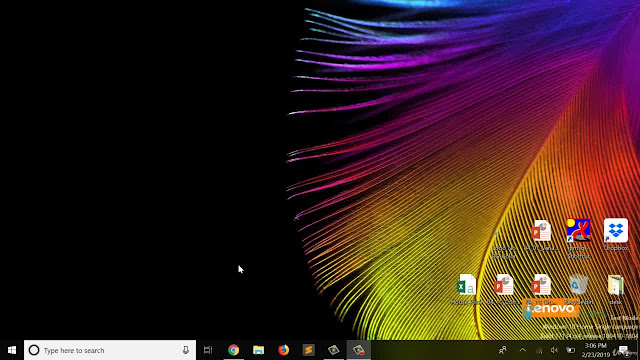Select the Recycle Bin desktop icon

pyautogui.click(x=578, y=289)
